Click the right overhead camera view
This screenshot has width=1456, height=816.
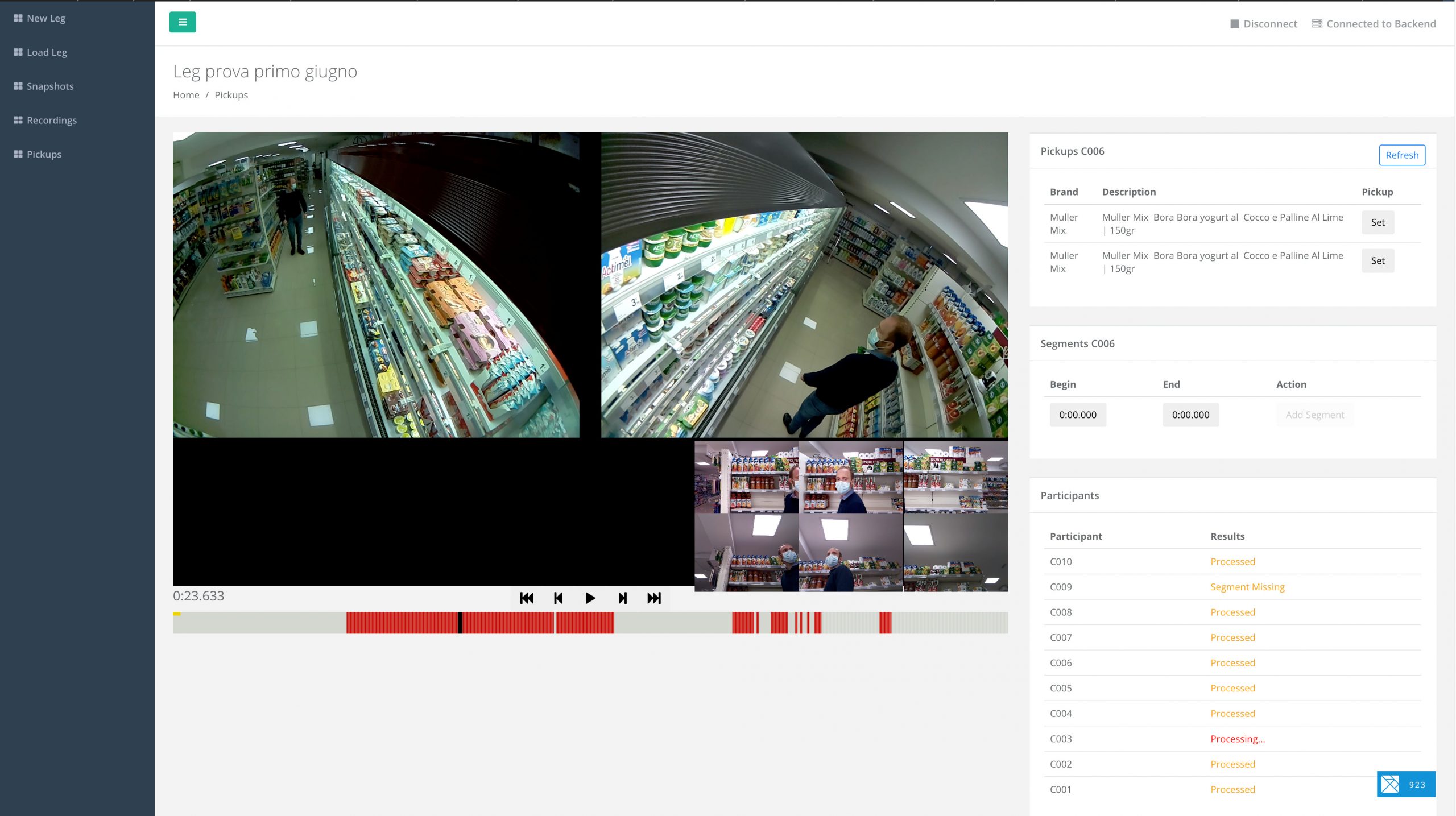click(x=804, y=285)
